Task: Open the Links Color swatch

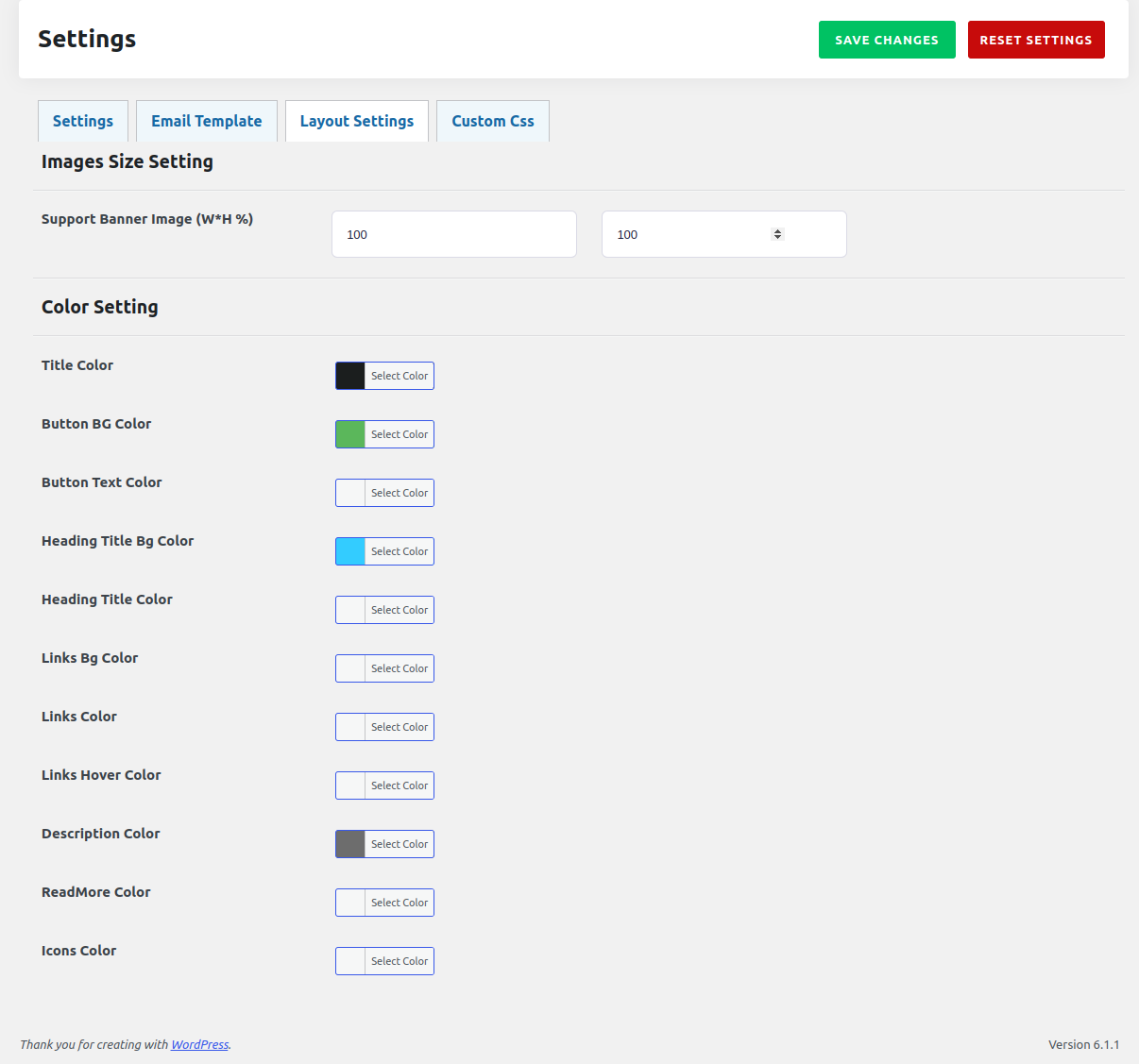Action: [x=350, y=727]
